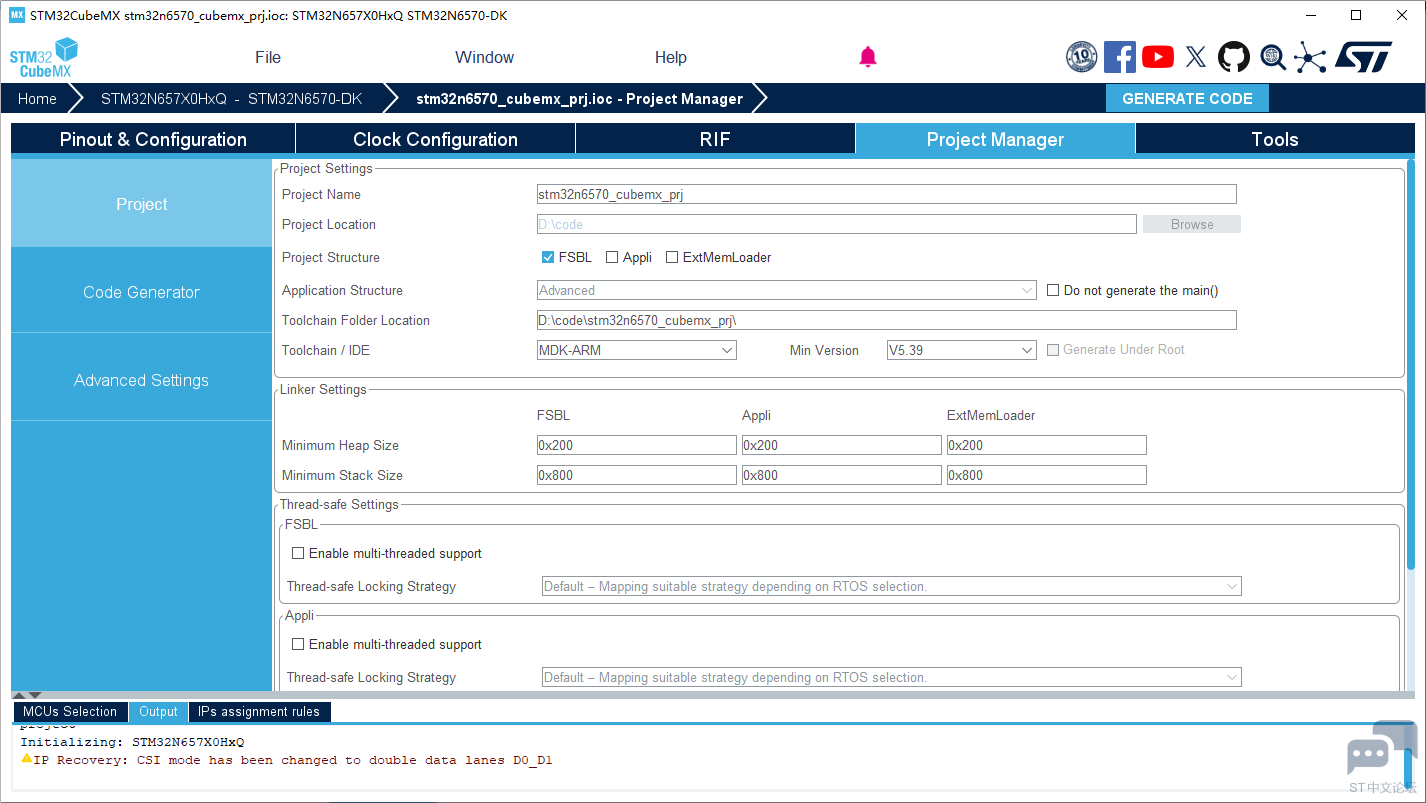Open the Window menu

tap(484, 57)
